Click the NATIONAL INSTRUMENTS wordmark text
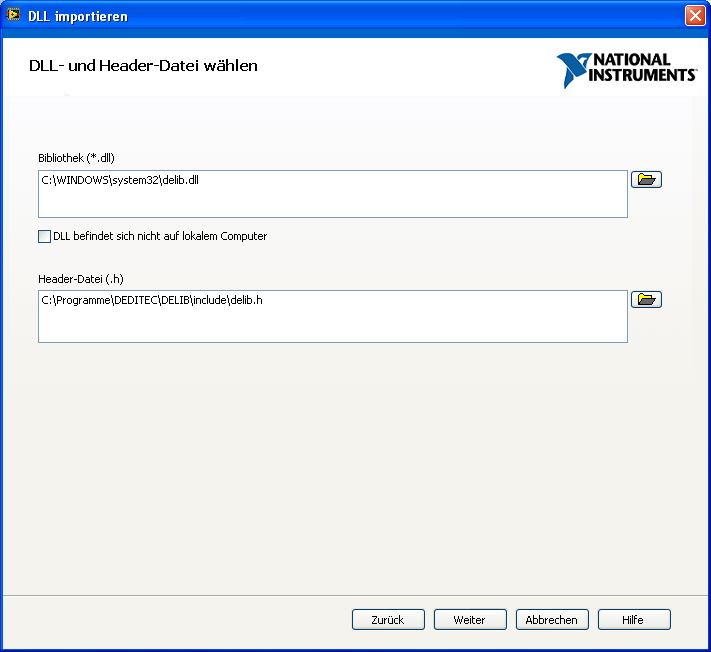 tap(643, 68)
